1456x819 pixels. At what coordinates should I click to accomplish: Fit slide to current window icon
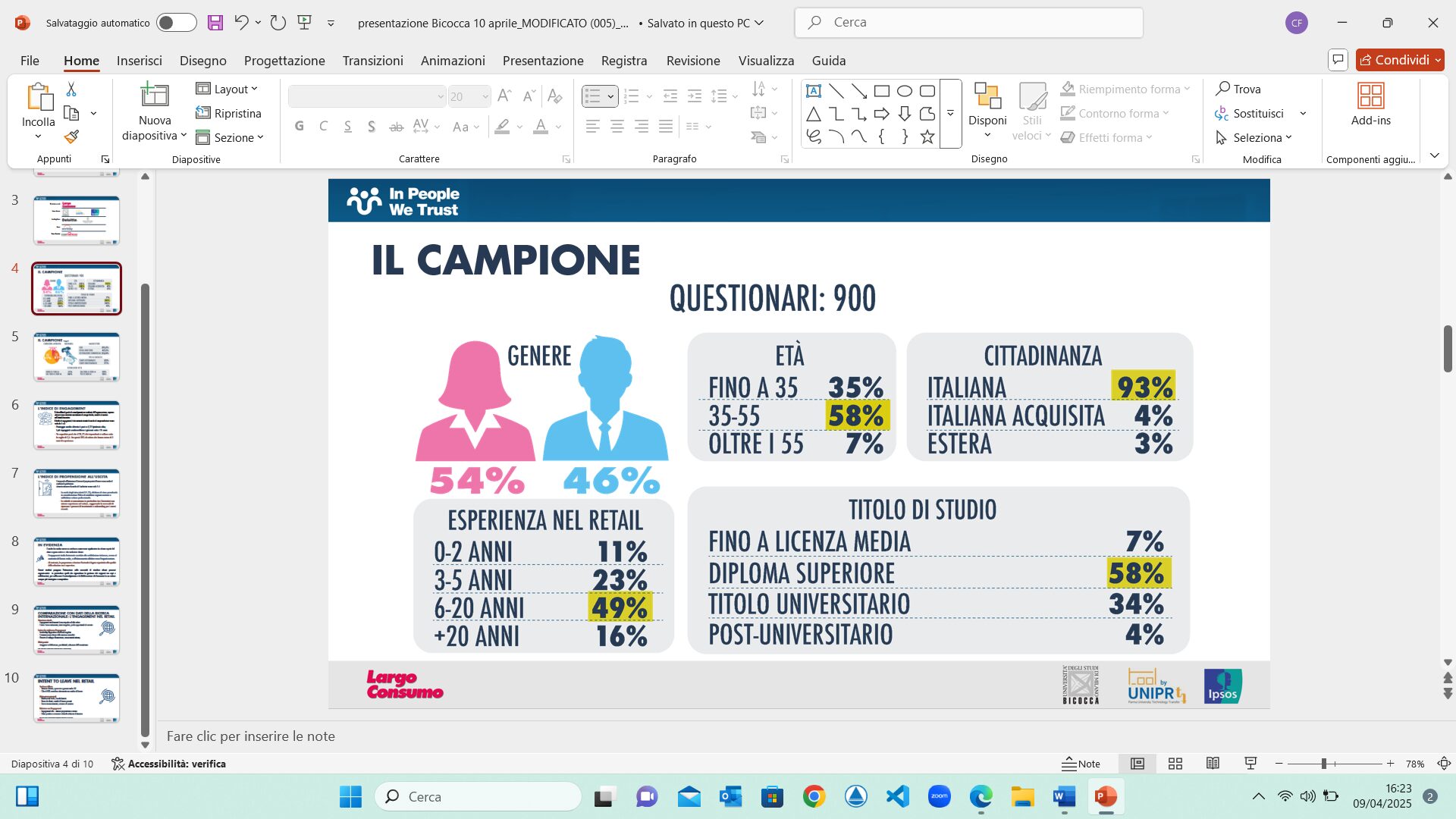click(x=1445, y=764)
